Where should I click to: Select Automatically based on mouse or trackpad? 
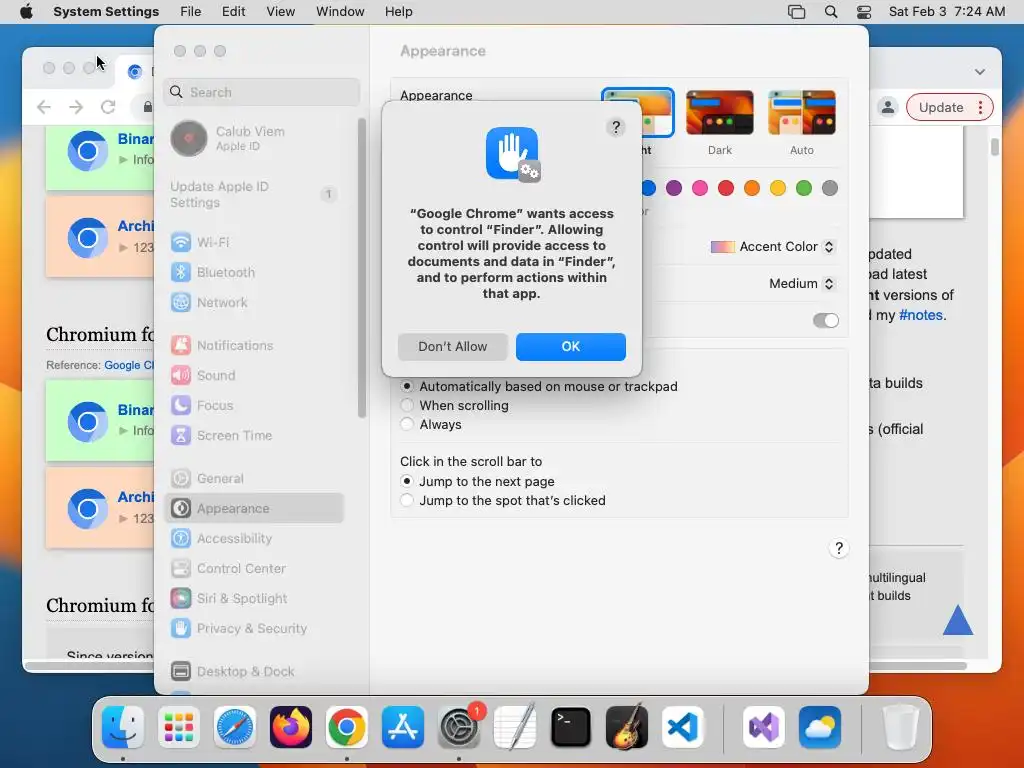click(407, 387)
